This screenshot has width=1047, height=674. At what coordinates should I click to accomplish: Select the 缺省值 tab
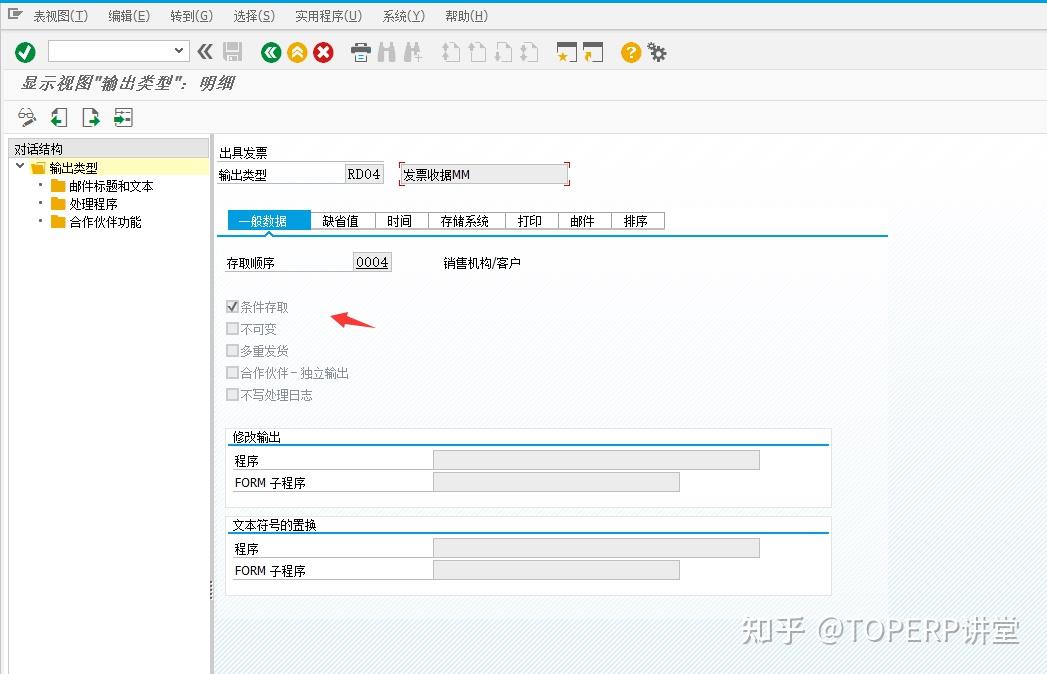[x=341, y=220]
